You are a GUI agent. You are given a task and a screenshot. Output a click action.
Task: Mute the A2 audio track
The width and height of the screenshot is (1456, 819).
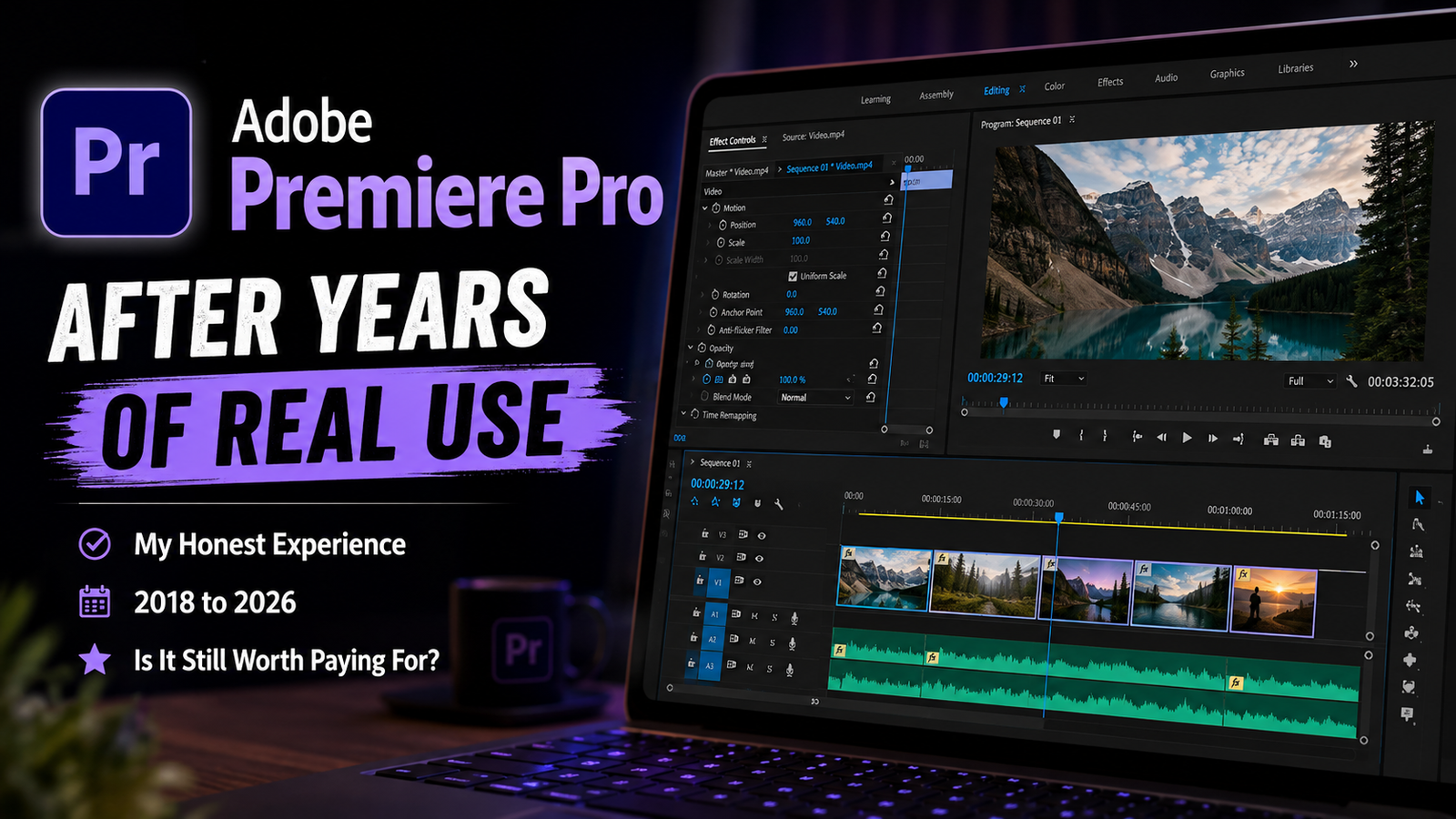(752, 642)
